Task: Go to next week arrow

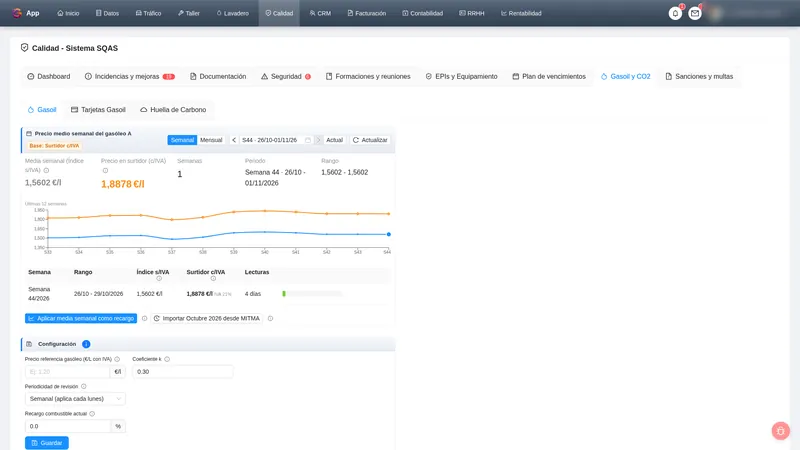Action: point(318,140)
